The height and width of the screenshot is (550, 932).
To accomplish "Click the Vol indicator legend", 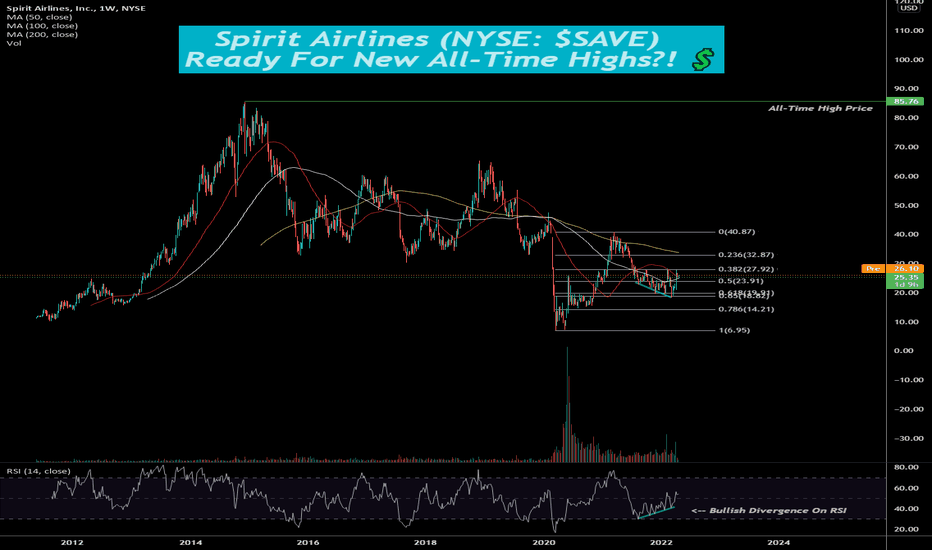I will coord(13,43).
